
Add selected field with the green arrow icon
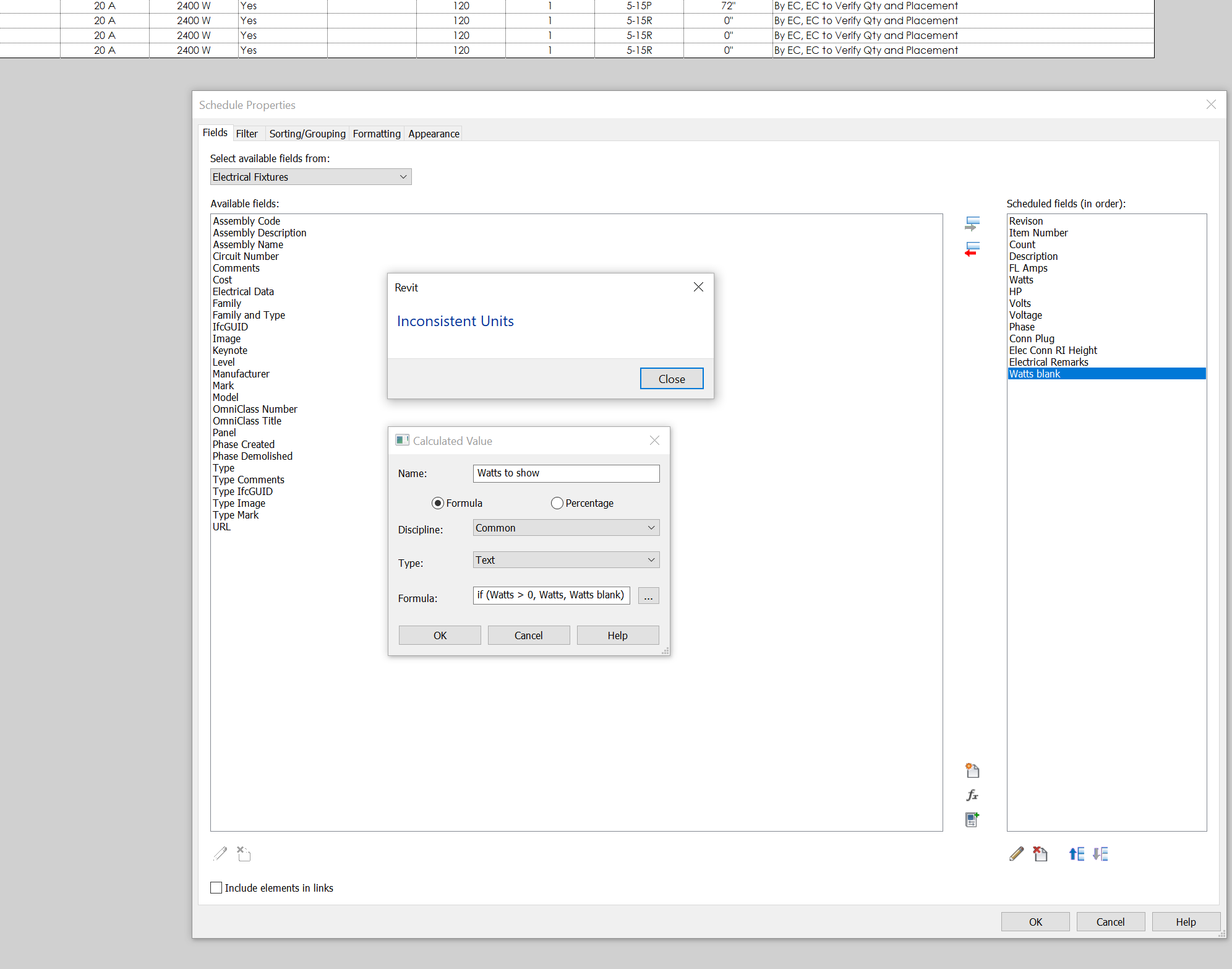pos(972,223)
